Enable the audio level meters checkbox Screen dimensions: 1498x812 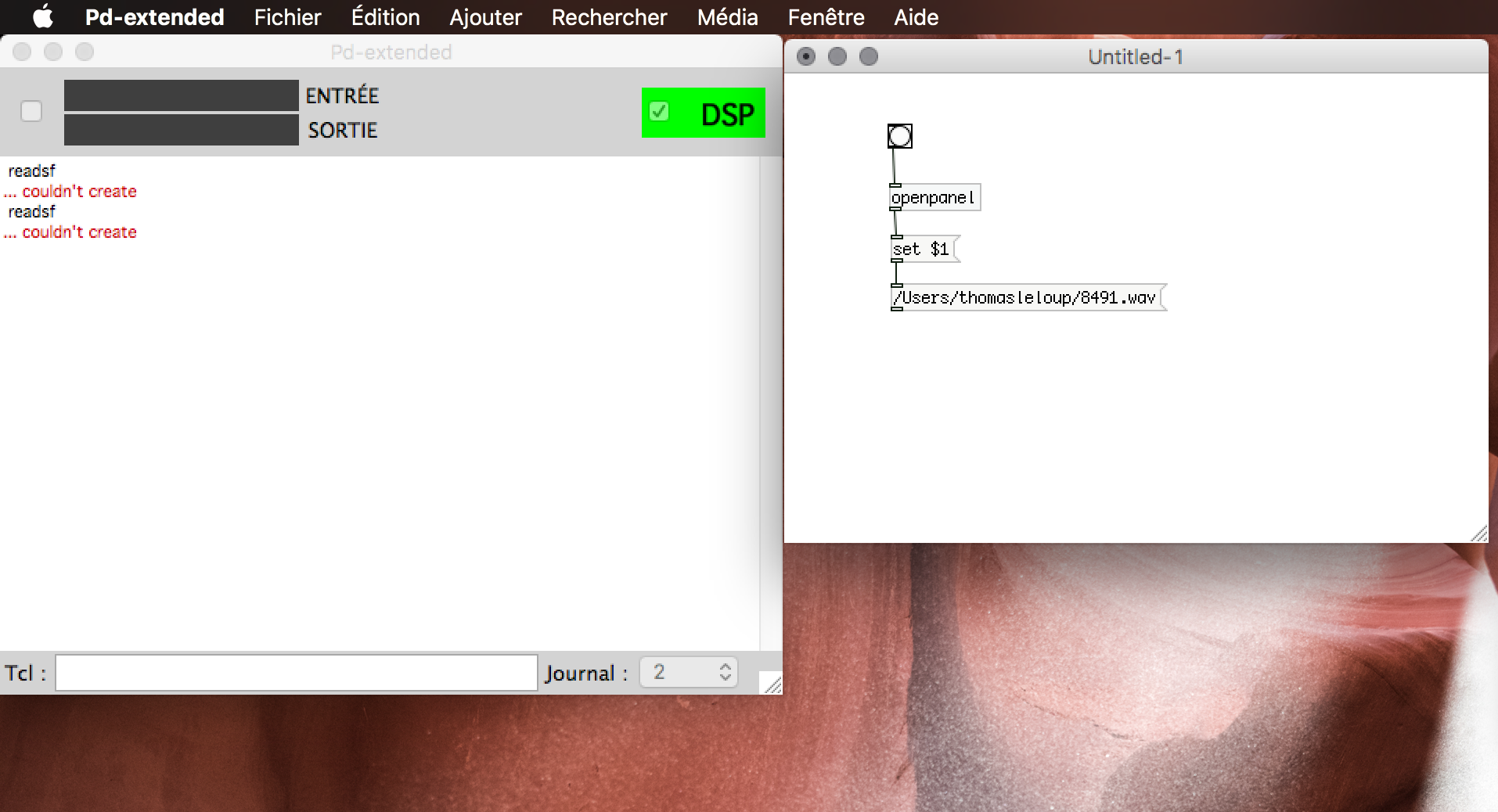(x=31, y=112)
